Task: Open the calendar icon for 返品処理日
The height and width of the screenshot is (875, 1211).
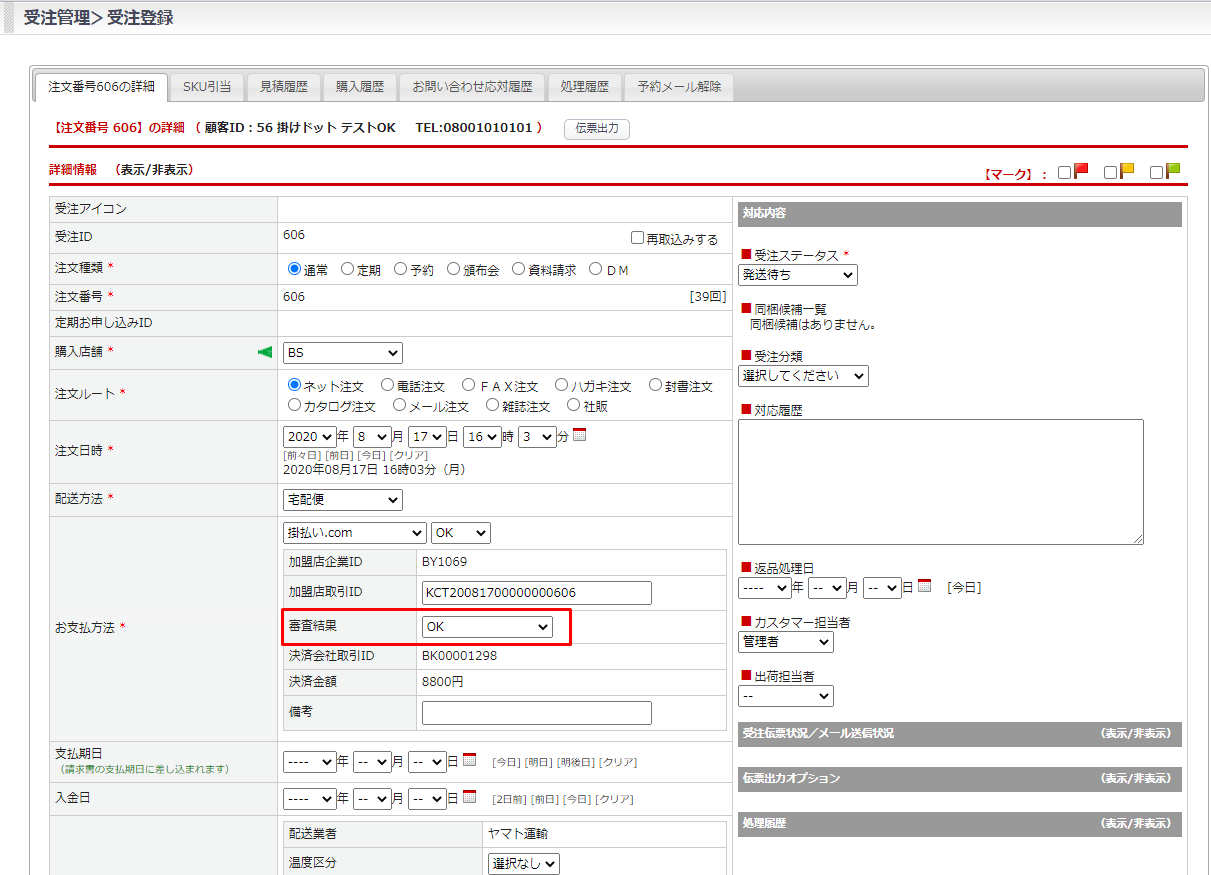Action: coord(925,586)
